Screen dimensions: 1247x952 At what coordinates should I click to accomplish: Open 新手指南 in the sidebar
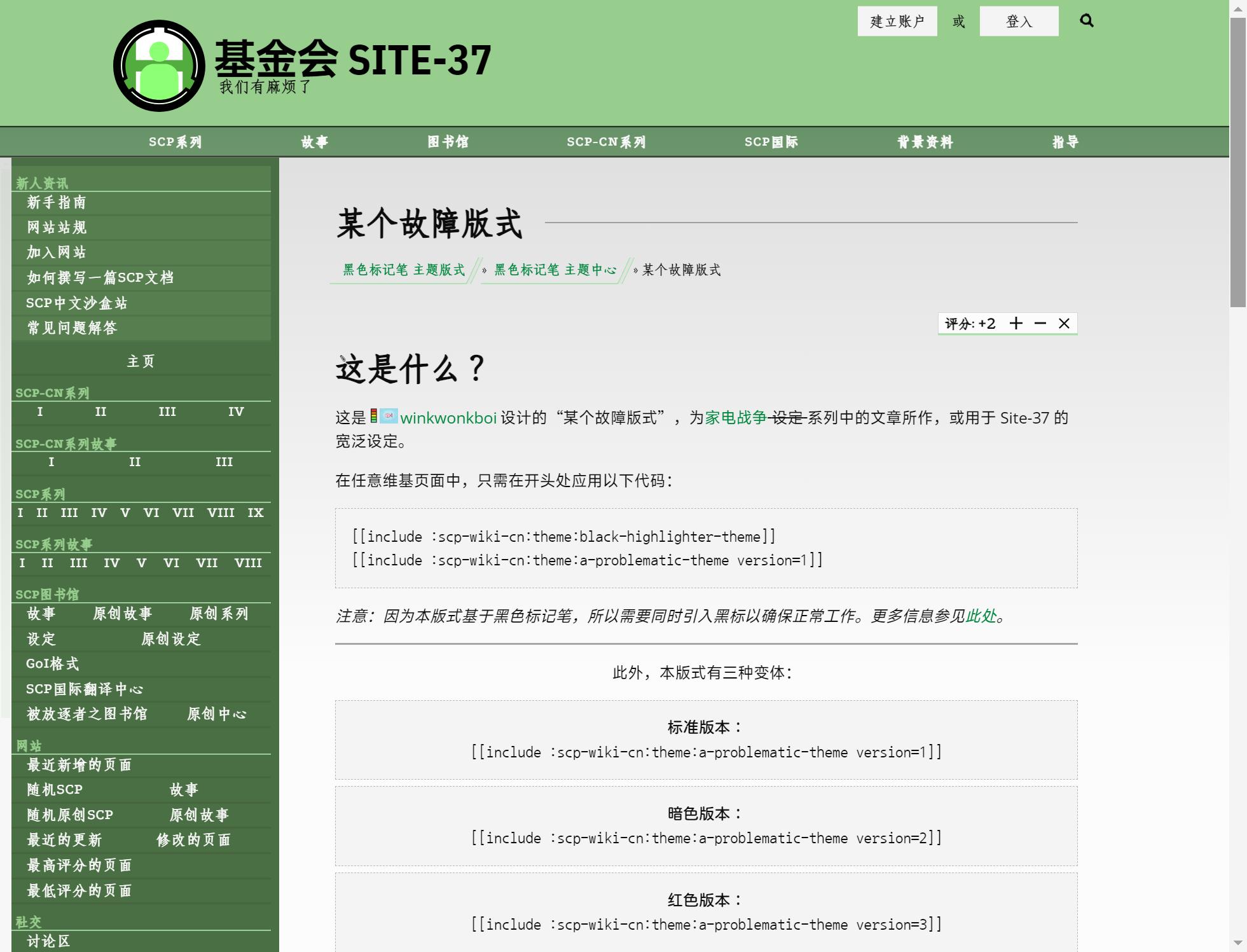coord(57,203)
